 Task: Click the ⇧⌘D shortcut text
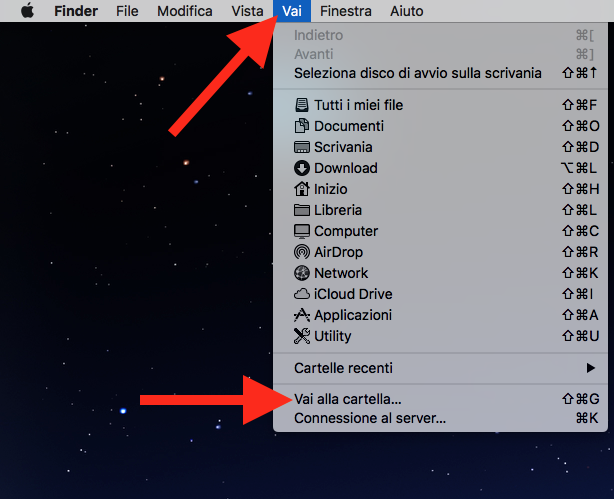[580, 147]
